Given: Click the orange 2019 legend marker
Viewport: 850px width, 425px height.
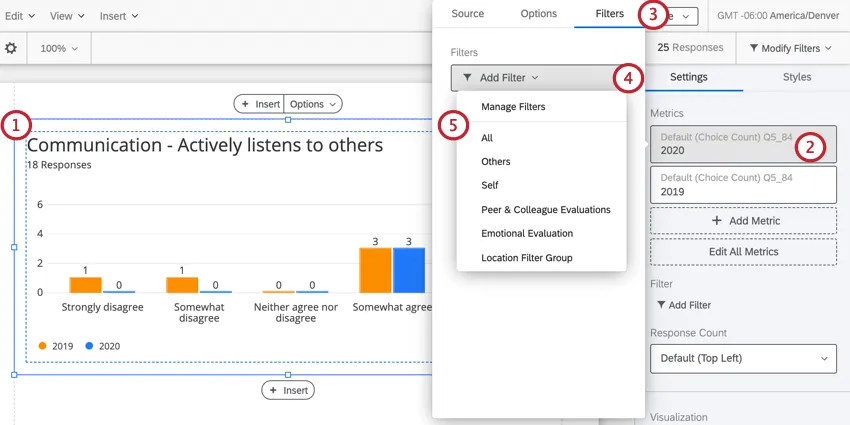Looking at the screenshot, I should [42, 346].
